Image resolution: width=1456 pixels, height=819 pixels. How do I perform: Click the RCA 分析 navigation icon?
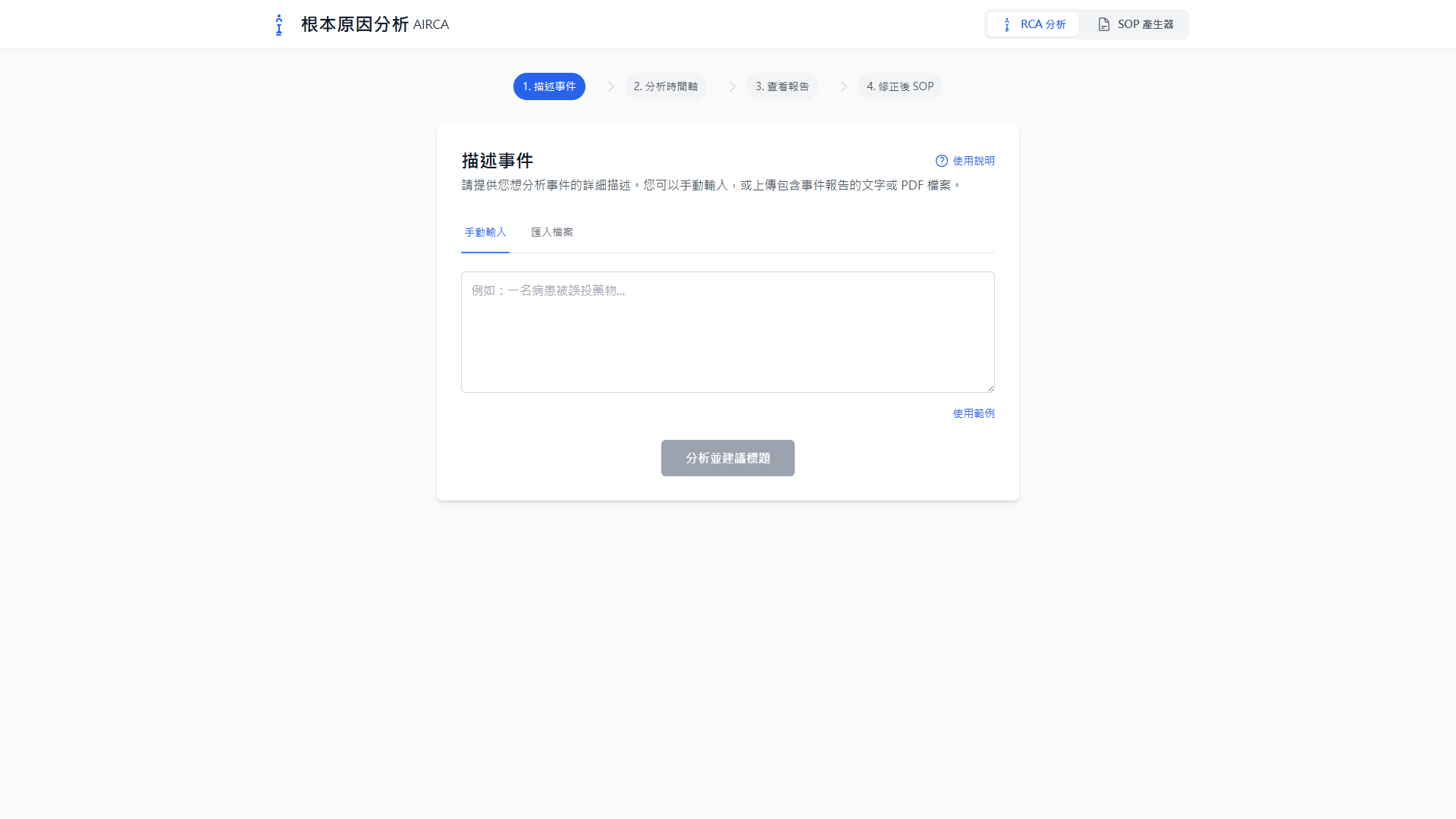(x=1007, y=24)
